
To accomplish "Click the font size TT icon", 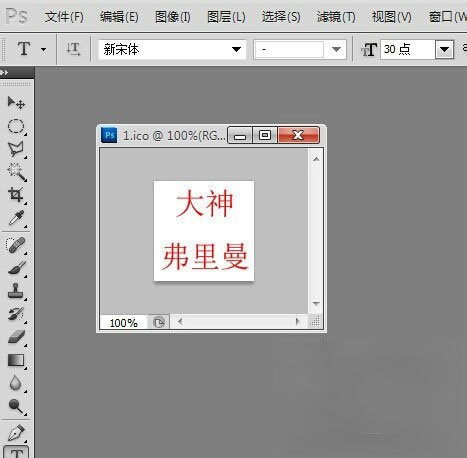I will [369, 50].
